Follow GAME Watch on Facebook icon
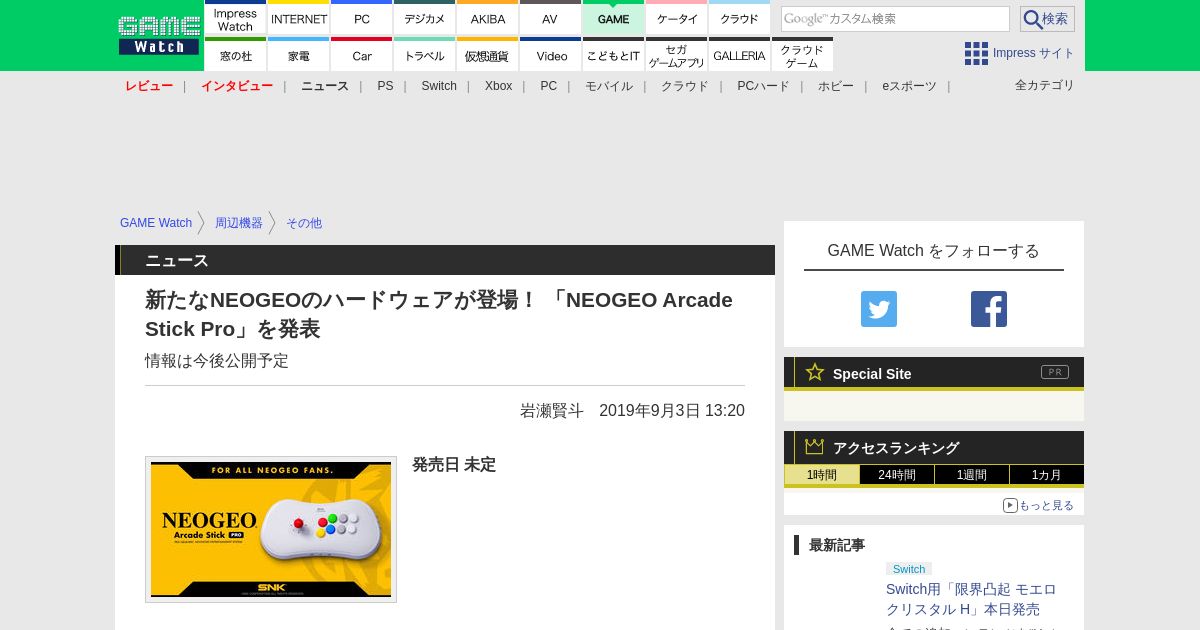Image resolution: width=1200 pixels, height=630 pixels. [989, 309]
